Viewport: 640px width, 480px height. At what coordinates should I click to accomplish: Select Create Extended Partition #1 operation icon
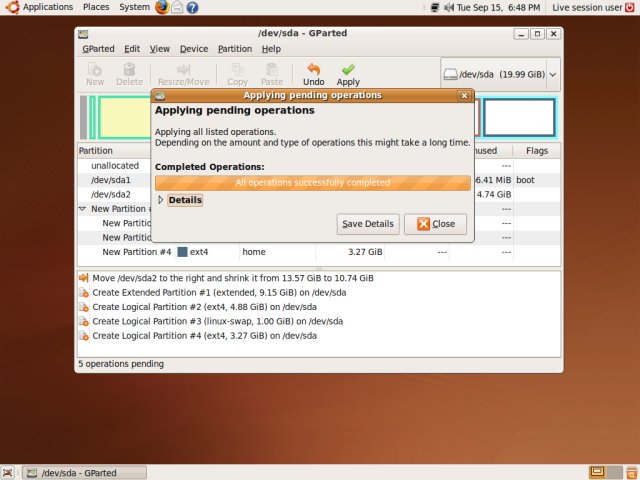[x=83, y=293]
